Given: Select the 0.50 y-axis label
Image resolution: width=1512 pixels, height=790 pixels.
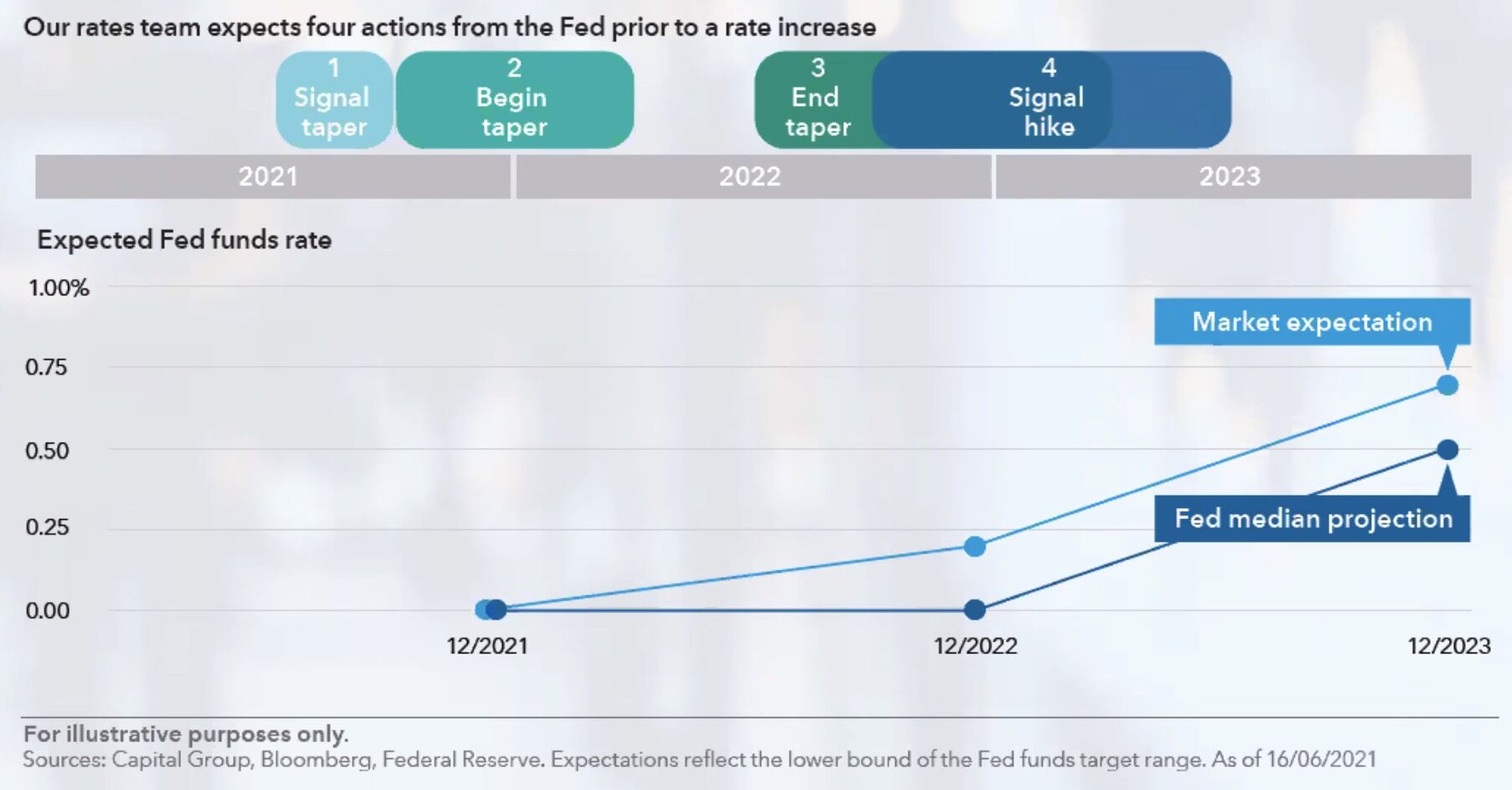Looking at the screenshot, I should (x=47, y=450).
